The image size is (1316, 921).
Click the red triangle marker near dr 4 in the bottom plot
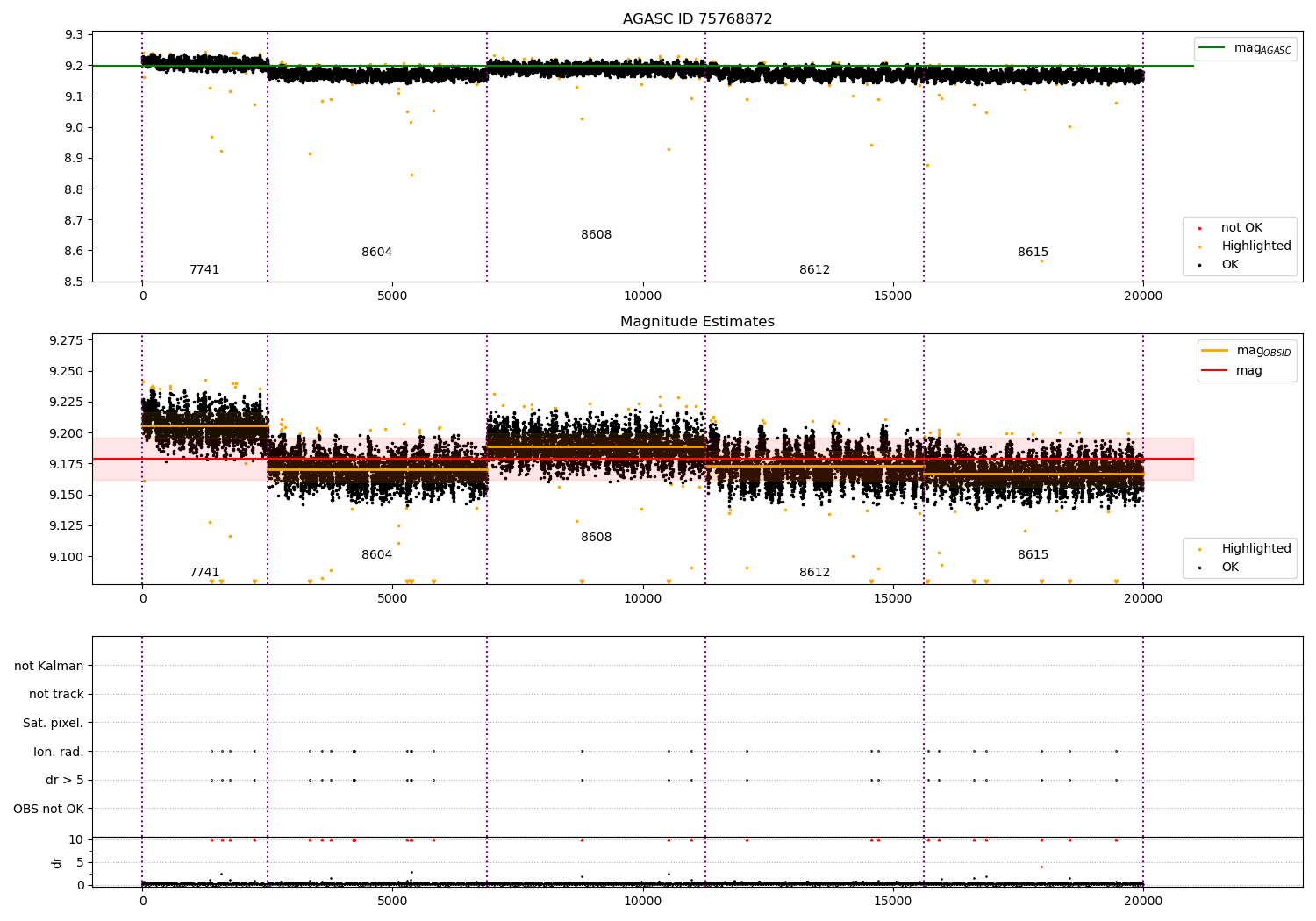click(1041, 867)
